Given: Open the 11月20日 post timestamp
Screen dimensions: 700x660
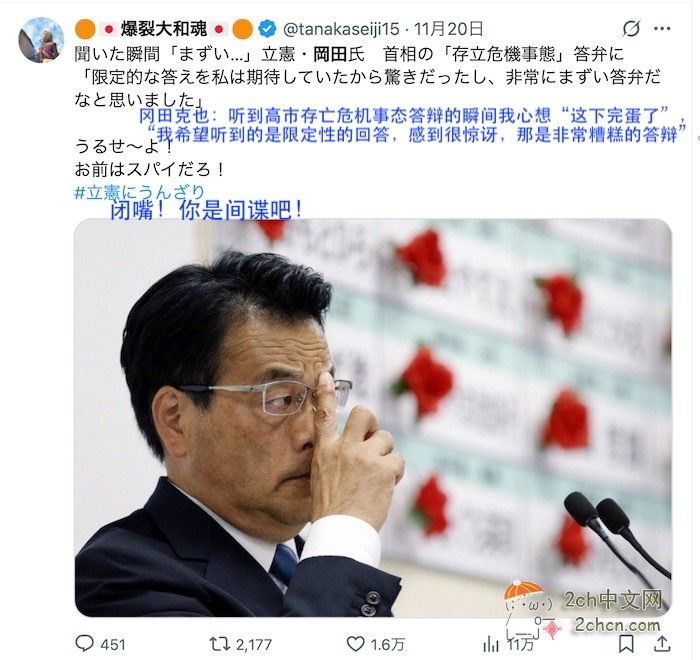Looking at the screenshot, I should coord(449,29).
